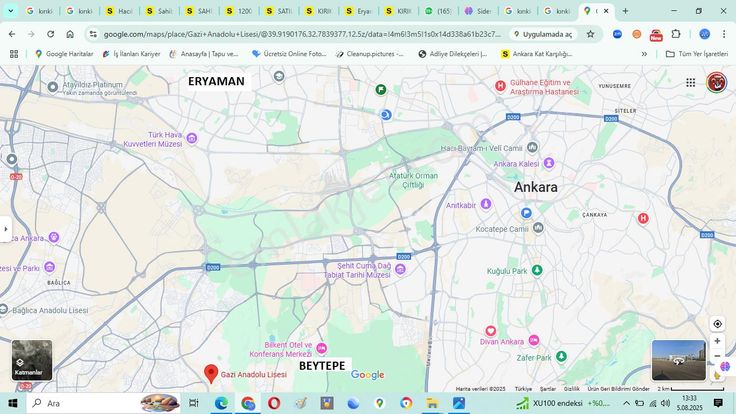Go back with the browser back arrow
The width and height of the screenshot is (736, 414).
pyautogui.click(x=12, y=34)
